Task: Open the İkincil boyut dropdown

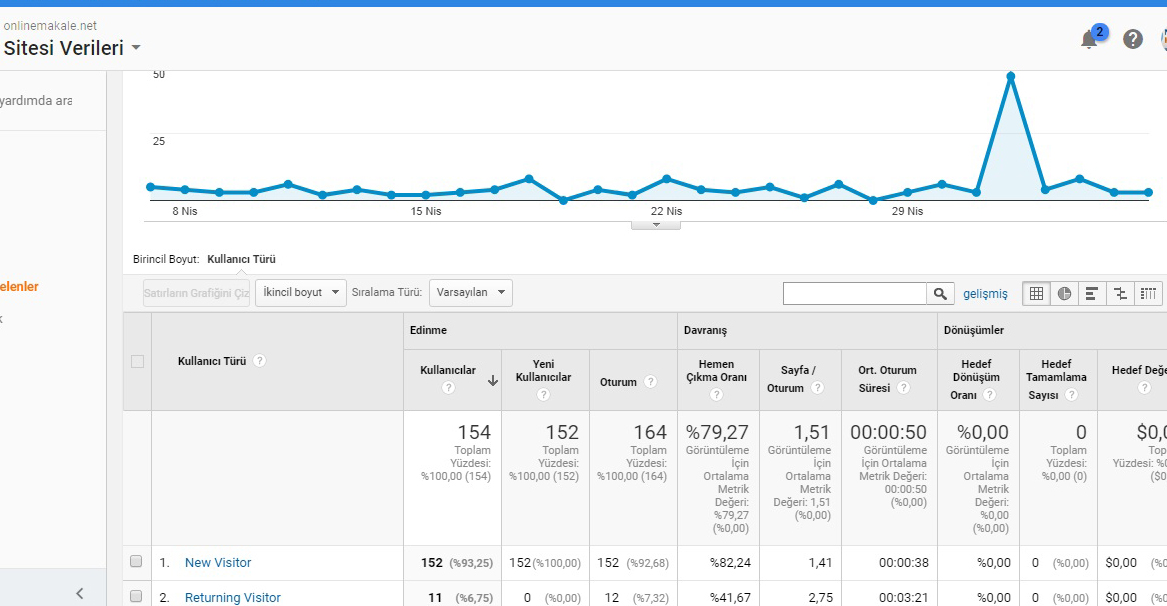Action: tap(301, 293)
